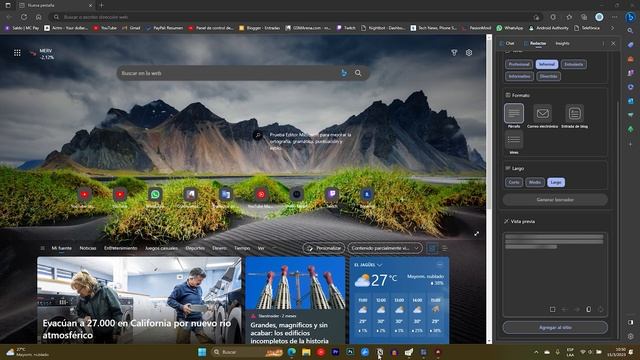Select the Informal tone option
The width and height of the screenshot is (640, 360).
[x=547, y=64]
